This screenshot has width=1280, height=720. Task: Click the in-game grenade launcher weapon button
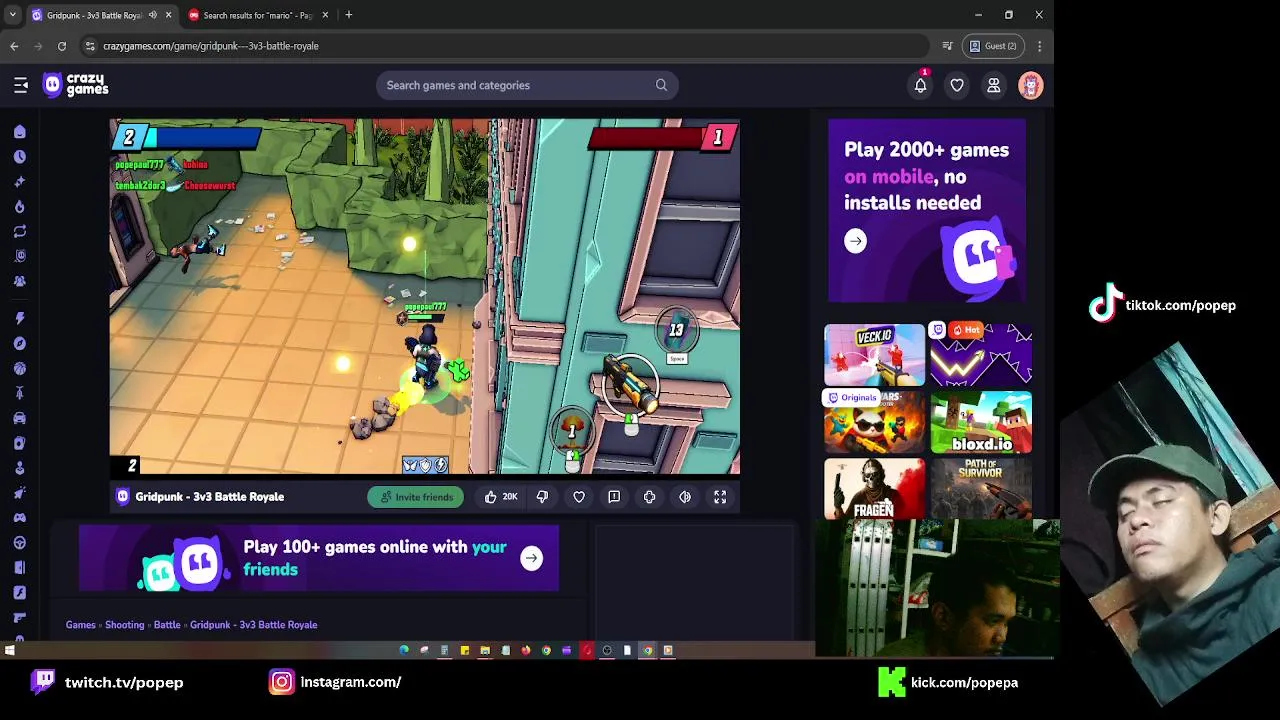[x=630, y=387]
